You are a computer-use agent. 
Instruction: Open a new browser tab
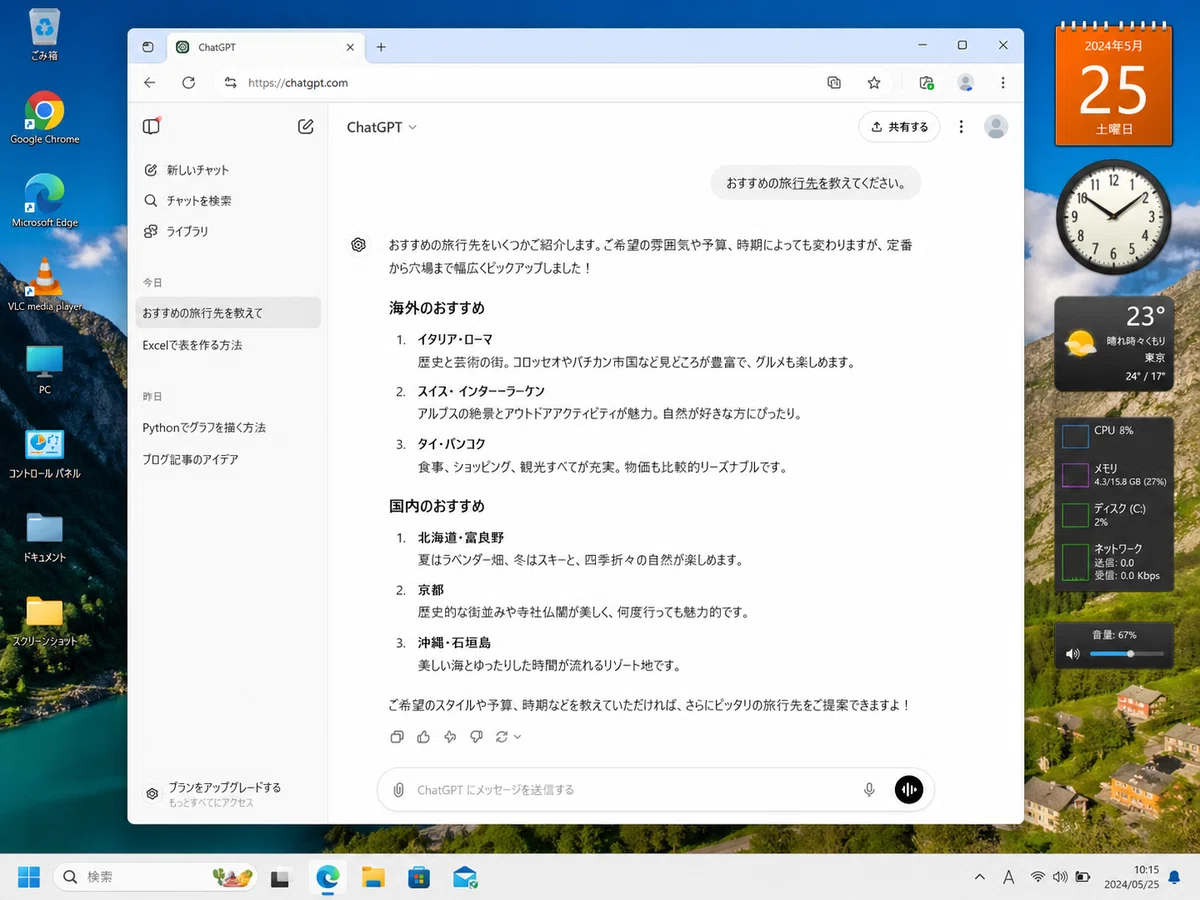pyautogui.click(x=381, y=47)
